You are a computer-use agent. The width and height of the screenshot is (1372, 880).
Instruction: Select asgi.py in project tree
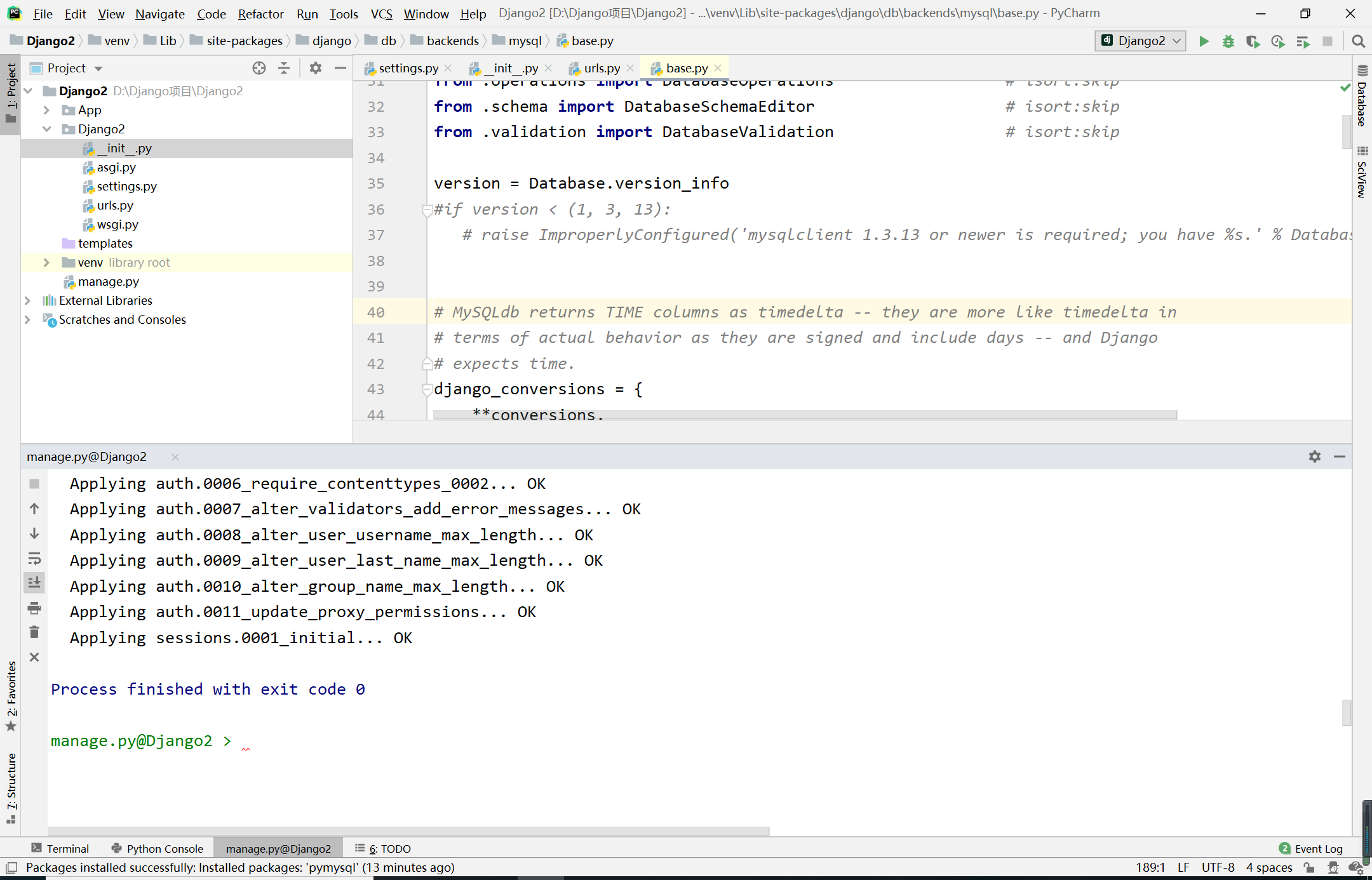pos(116,167)
